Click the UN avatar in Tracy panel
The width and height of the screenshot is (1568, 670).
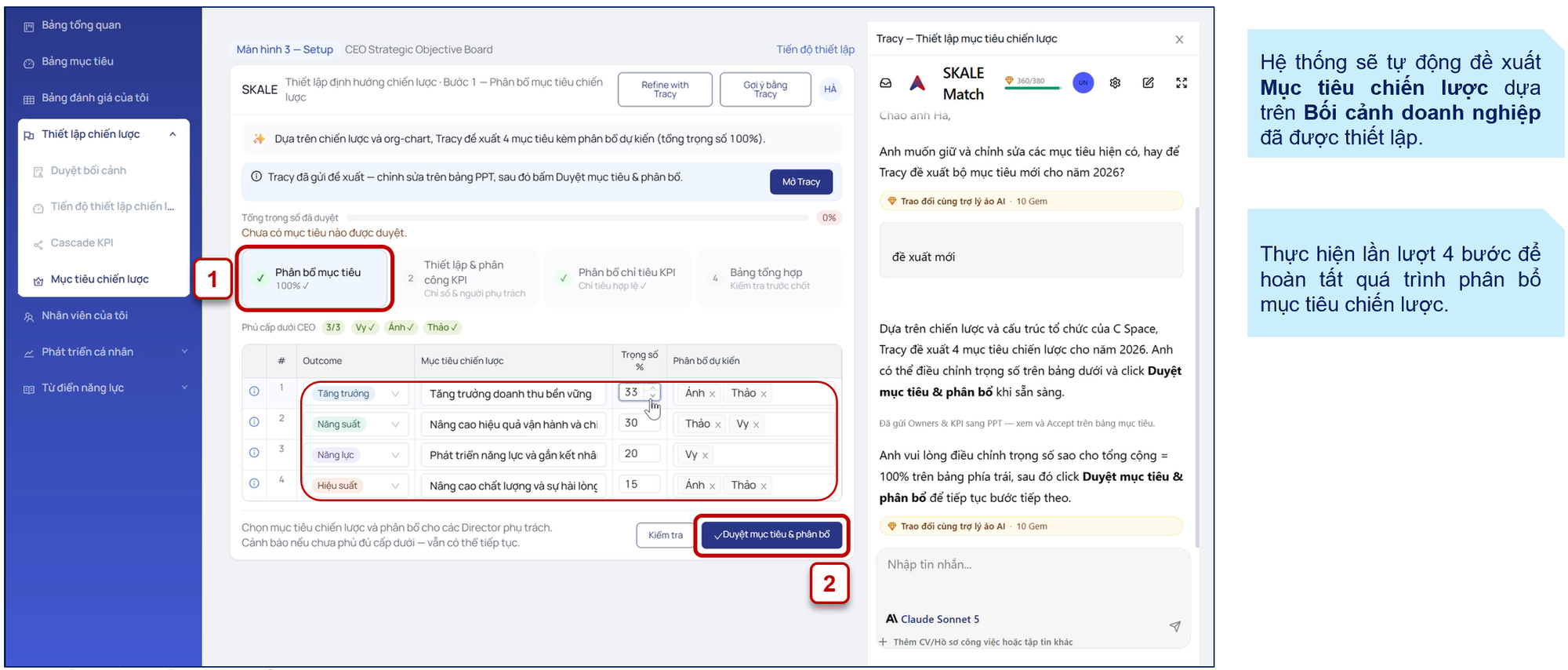click(1083, 82)
